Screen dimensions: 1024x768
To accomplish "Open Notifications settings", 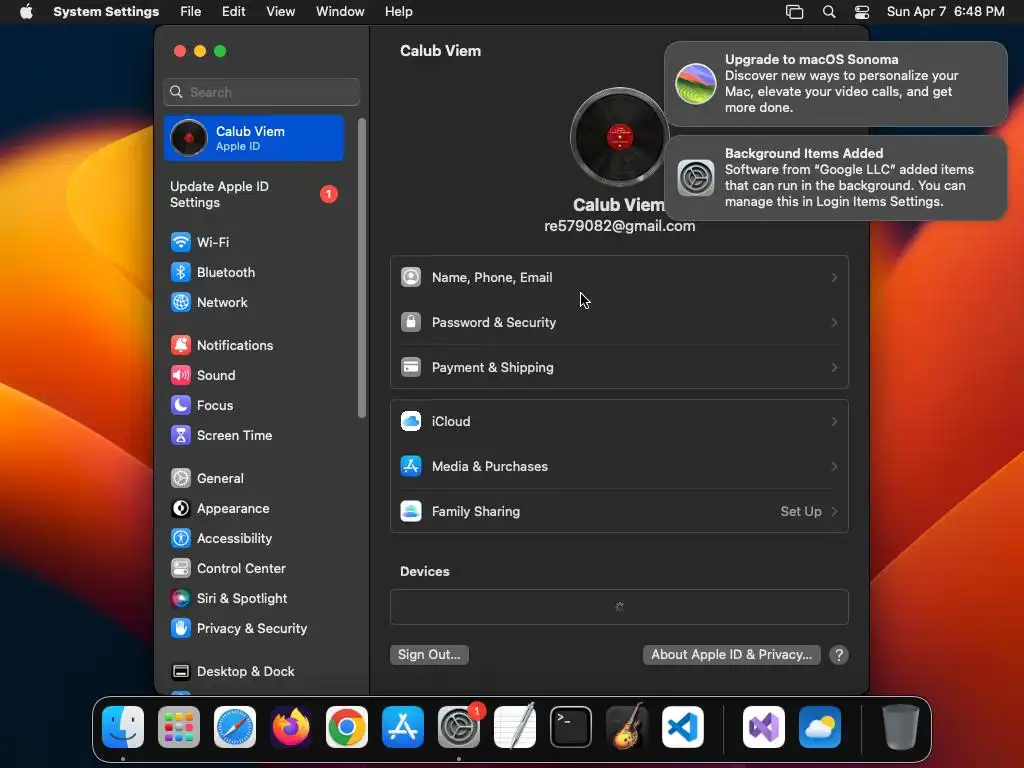I will [x=222, y=345].
